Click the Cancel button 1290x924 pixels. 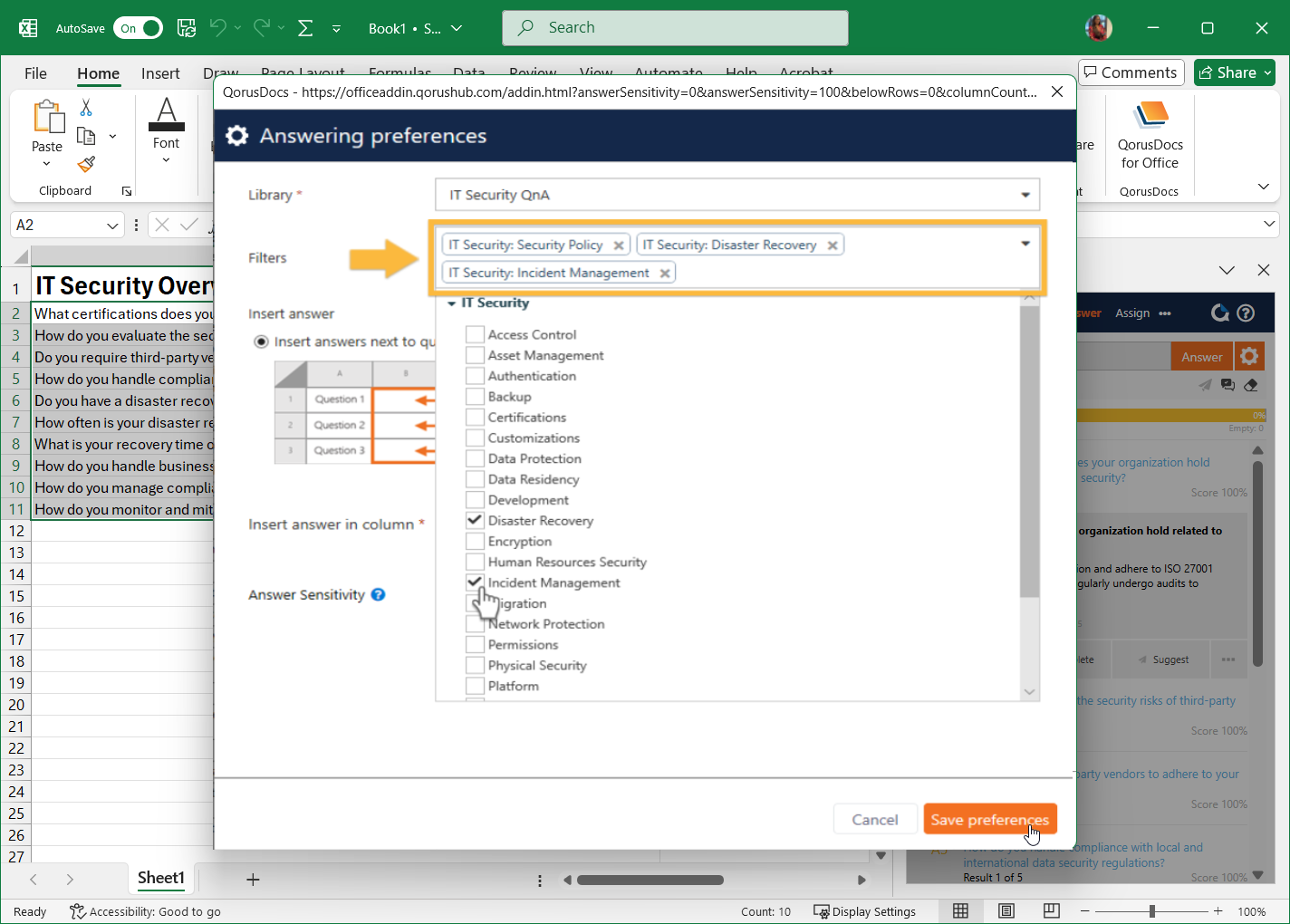point(874,820)
